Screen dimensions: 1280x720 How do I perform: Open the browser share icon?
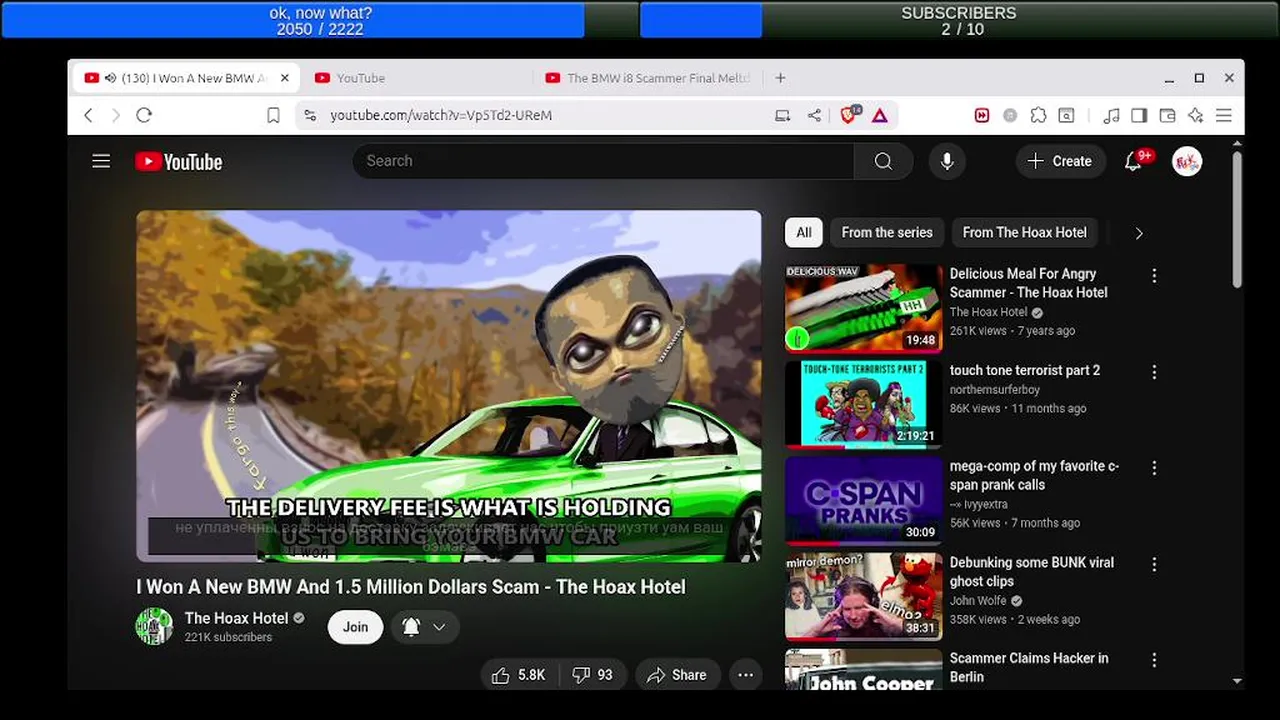tap(814, 115)
